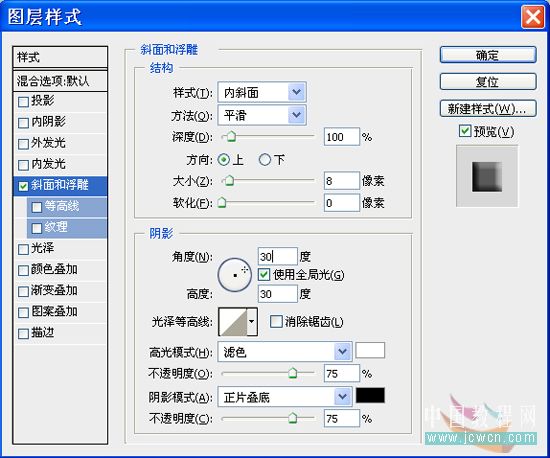Select the 光泽 list item label
The width and height of the screenshot is (550, 458).
point(43,248)
